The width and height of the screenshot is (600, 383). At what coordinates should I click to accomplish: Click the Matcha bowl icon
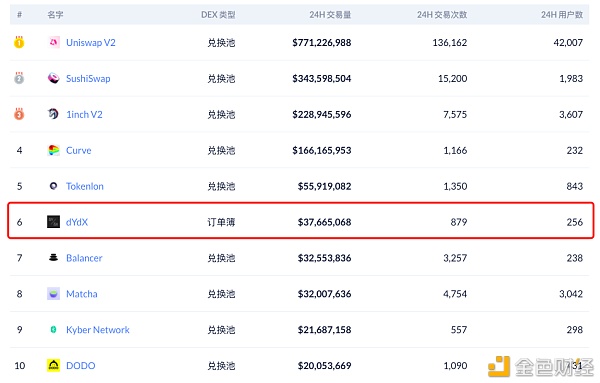54,293
